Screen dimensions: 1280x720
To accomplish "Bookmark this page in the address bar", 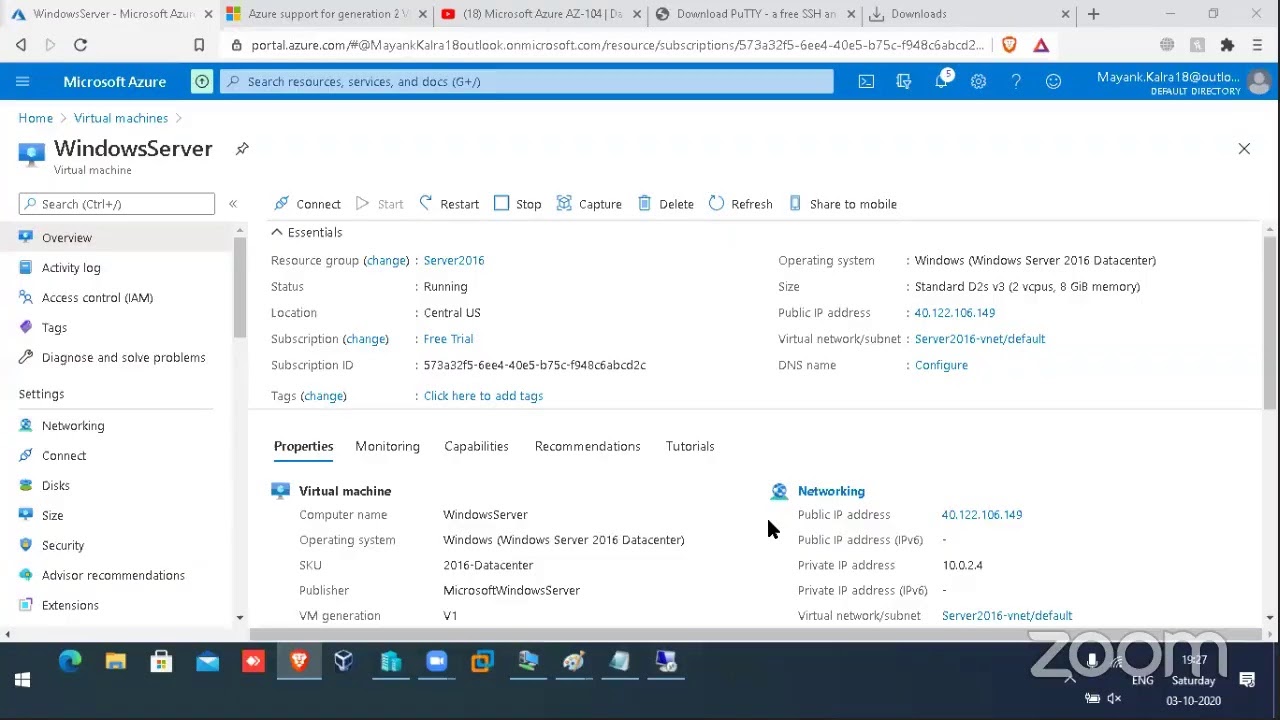I will [x=199, y=45].
